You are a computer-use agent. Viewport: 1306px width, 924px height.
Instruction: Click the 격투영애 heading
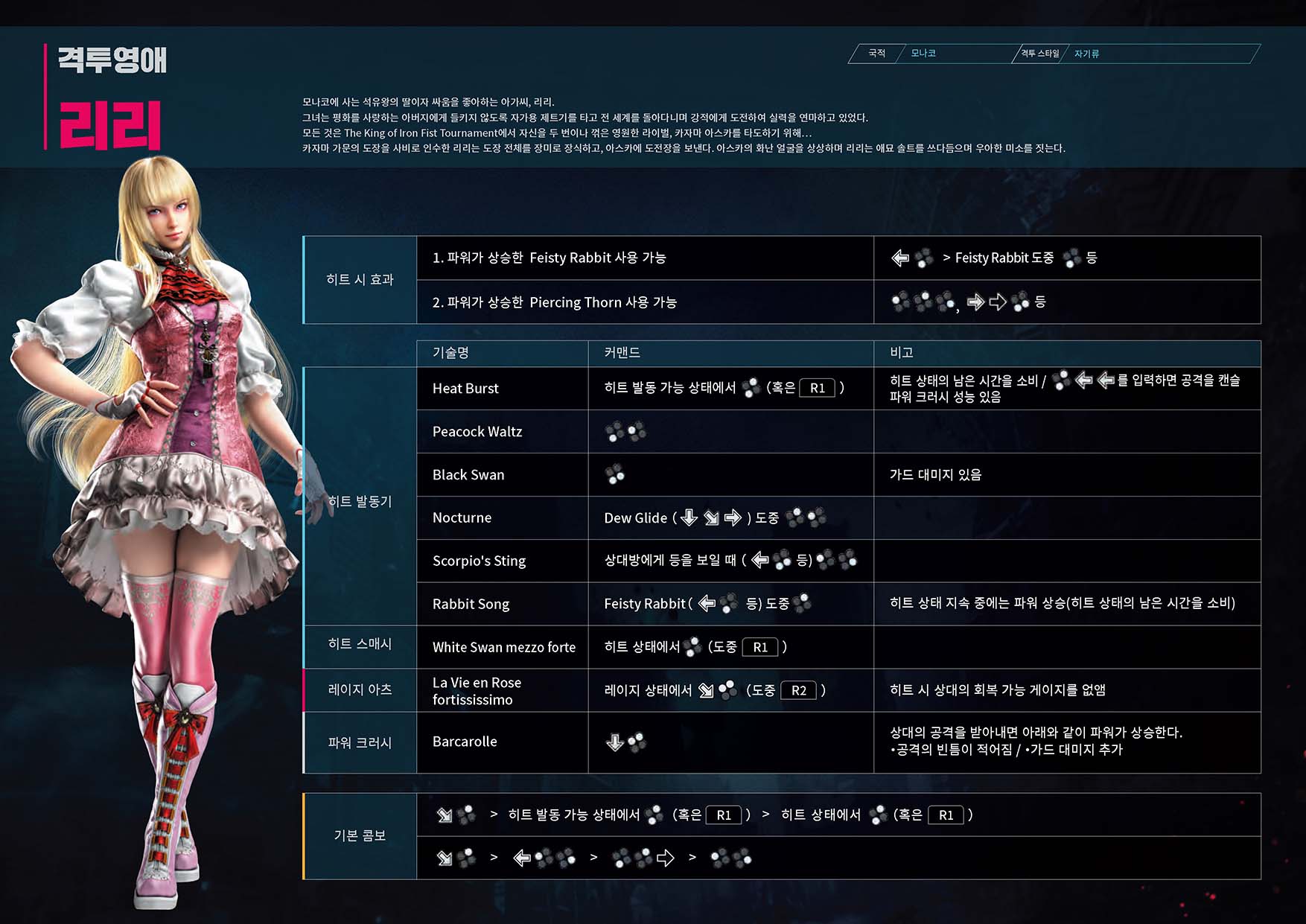pos(112,60)
